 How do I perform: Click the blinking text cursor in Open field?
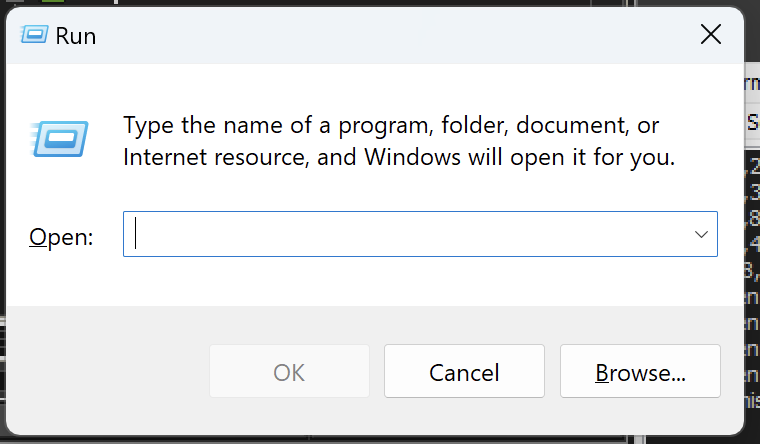click(x=136, y=234)
